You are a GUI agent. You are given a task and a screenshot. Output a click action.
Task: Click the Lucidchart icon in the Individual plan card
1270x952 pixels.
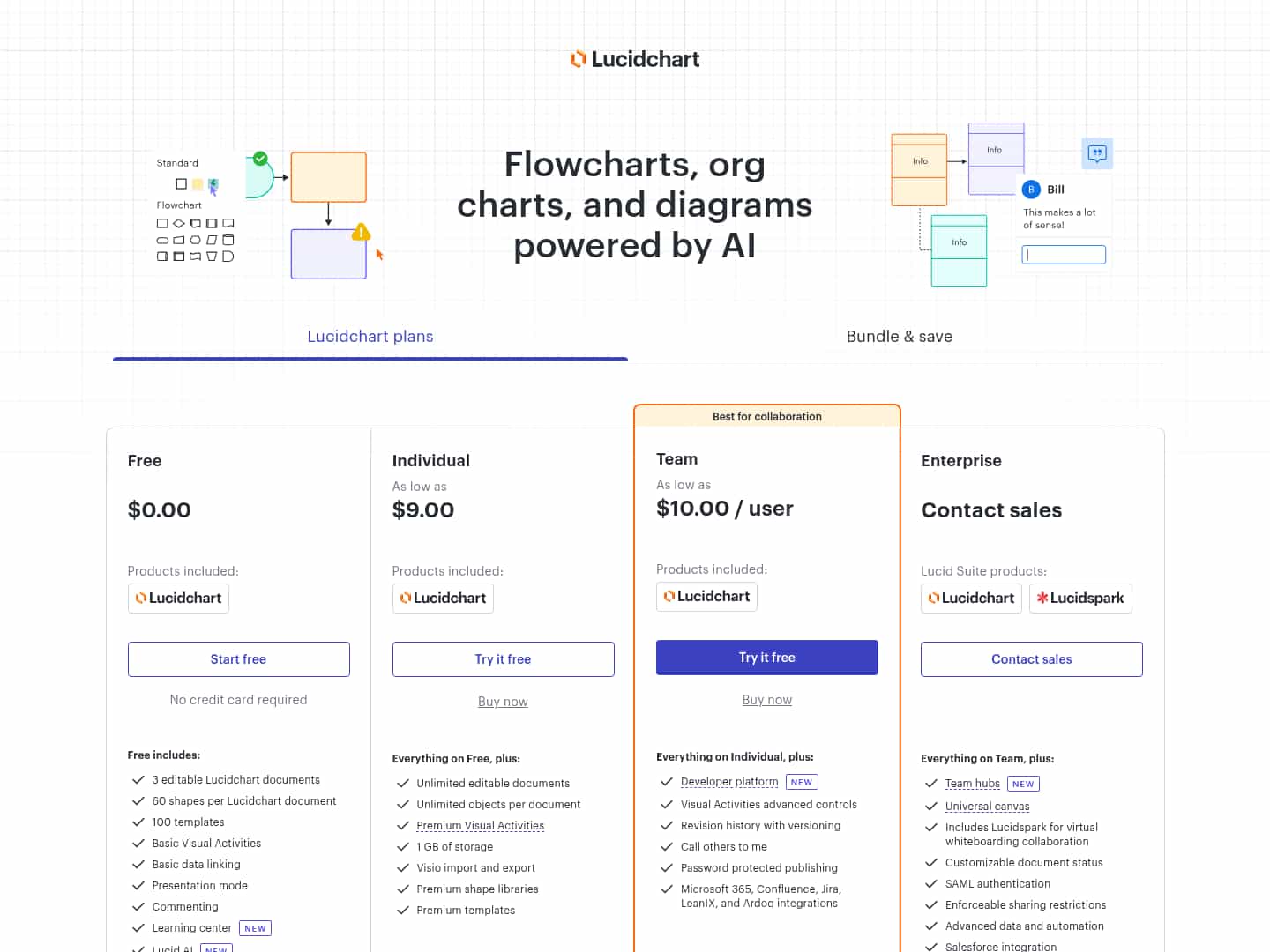pos(443,598)
